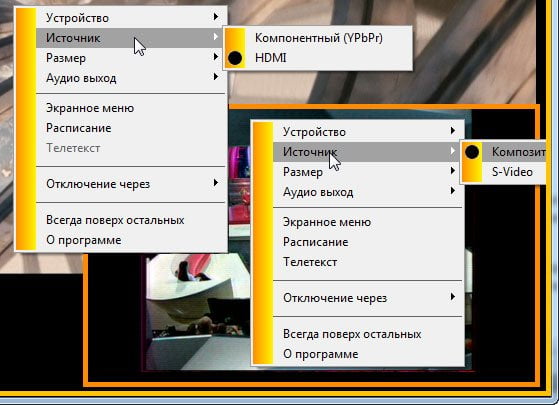Viewport: 559px width, 405px height.
Task: Open Размер submenu in lower-right menu
Action: (368, 172)
